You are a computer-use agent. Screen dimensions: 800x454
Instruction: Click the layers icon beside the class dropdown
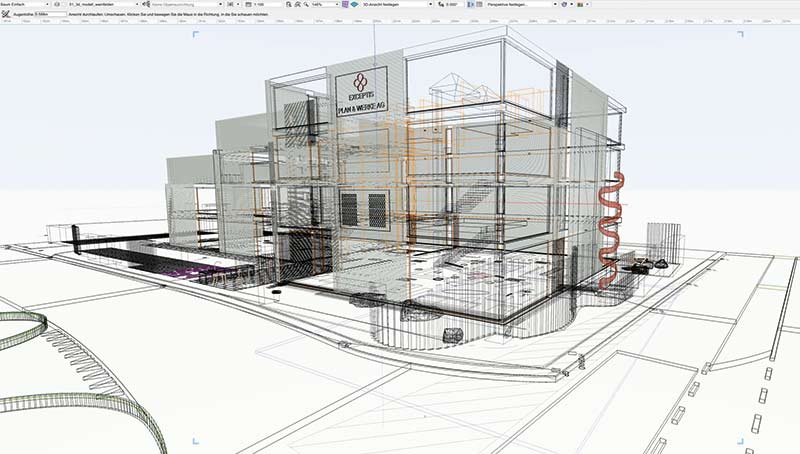tap(59, 4)
